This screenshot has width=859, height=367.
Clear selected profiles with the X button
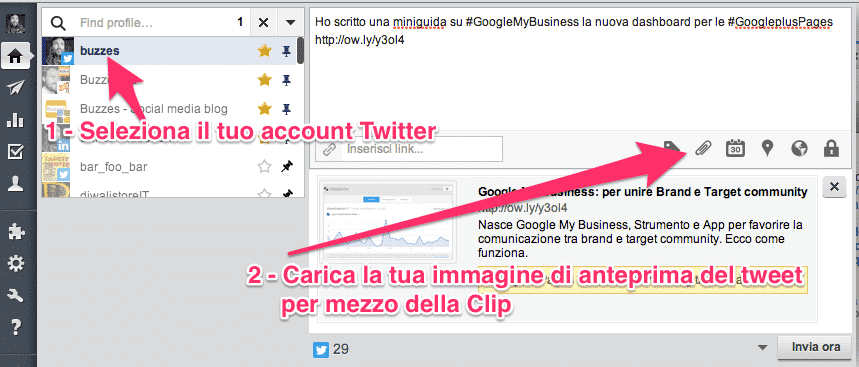(x=264, y=22)
